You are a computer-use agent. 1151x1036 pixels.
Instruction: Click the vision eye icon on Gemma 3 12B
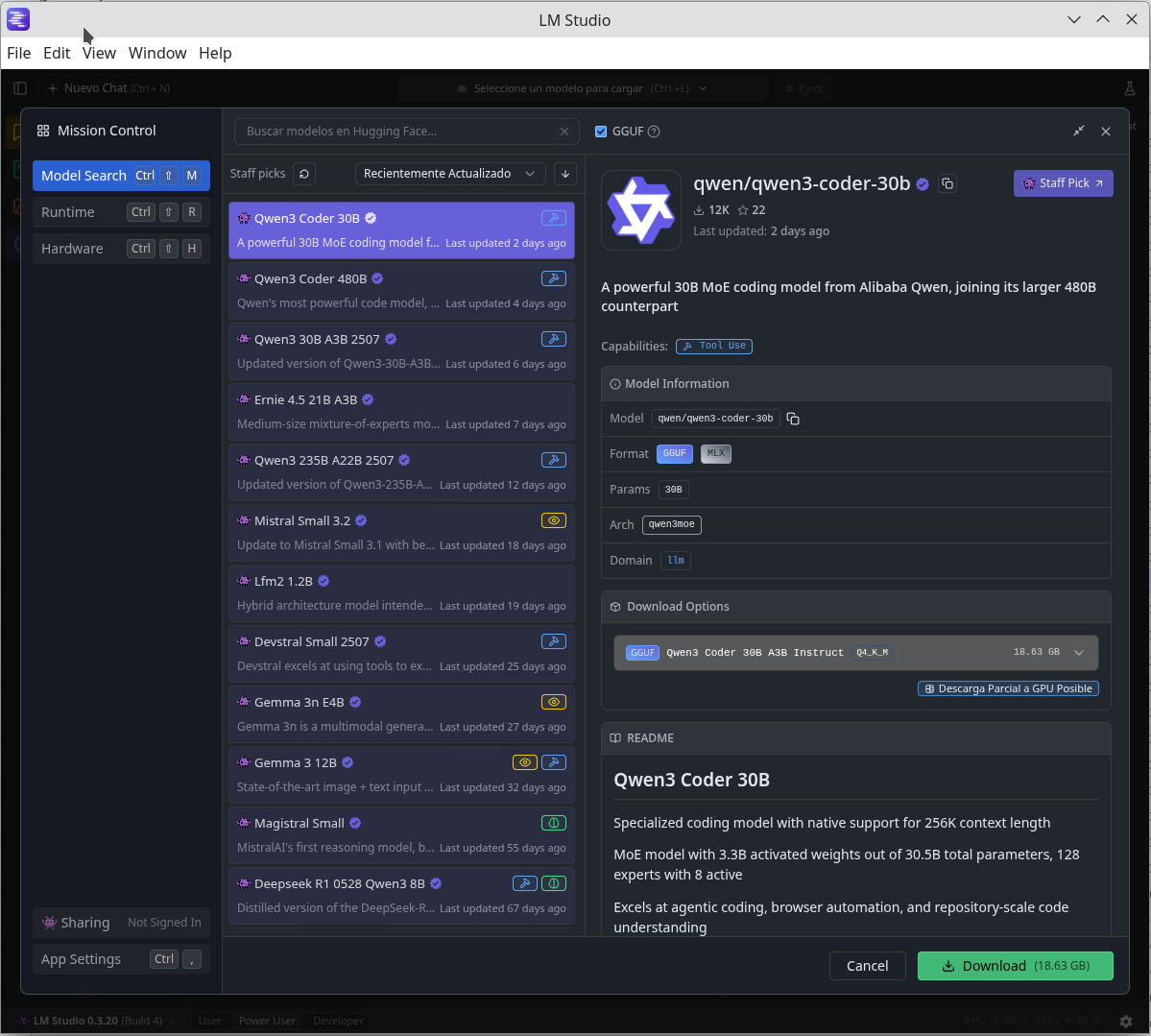tap(525, 762)
